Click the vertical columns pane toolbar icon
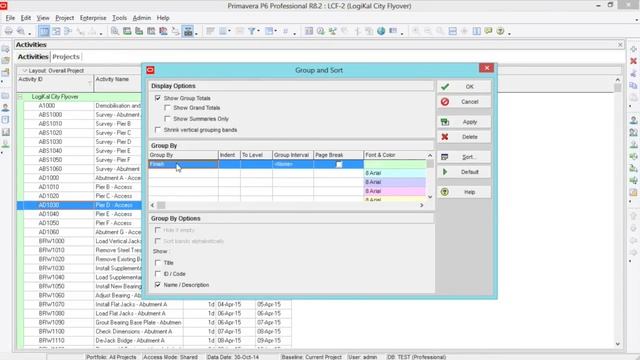The height and width of the screenshot is (360, 640). (476, 31)
